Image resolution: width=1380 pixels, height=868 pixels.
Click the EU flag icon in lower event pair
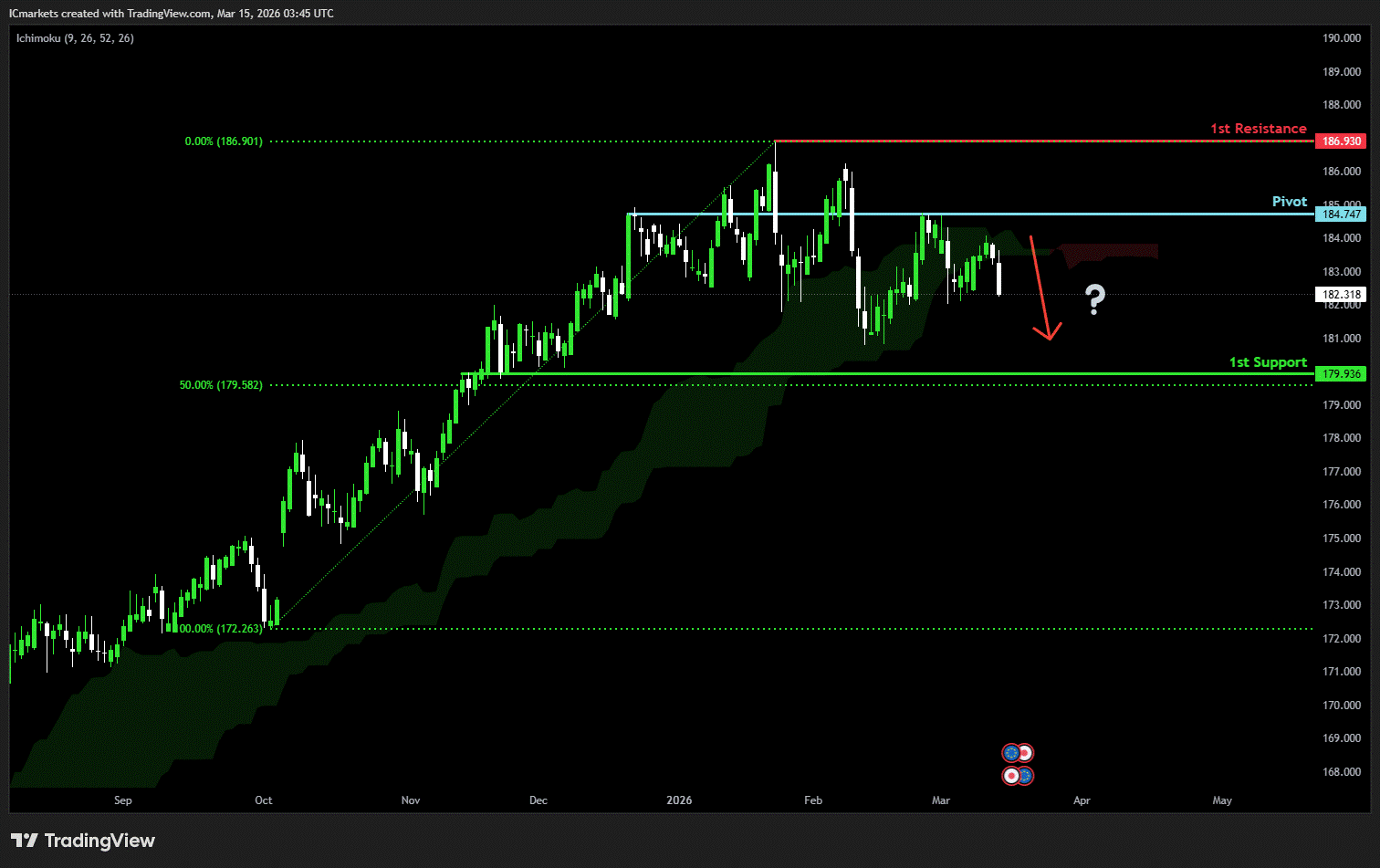click(x=1026, y=776)
